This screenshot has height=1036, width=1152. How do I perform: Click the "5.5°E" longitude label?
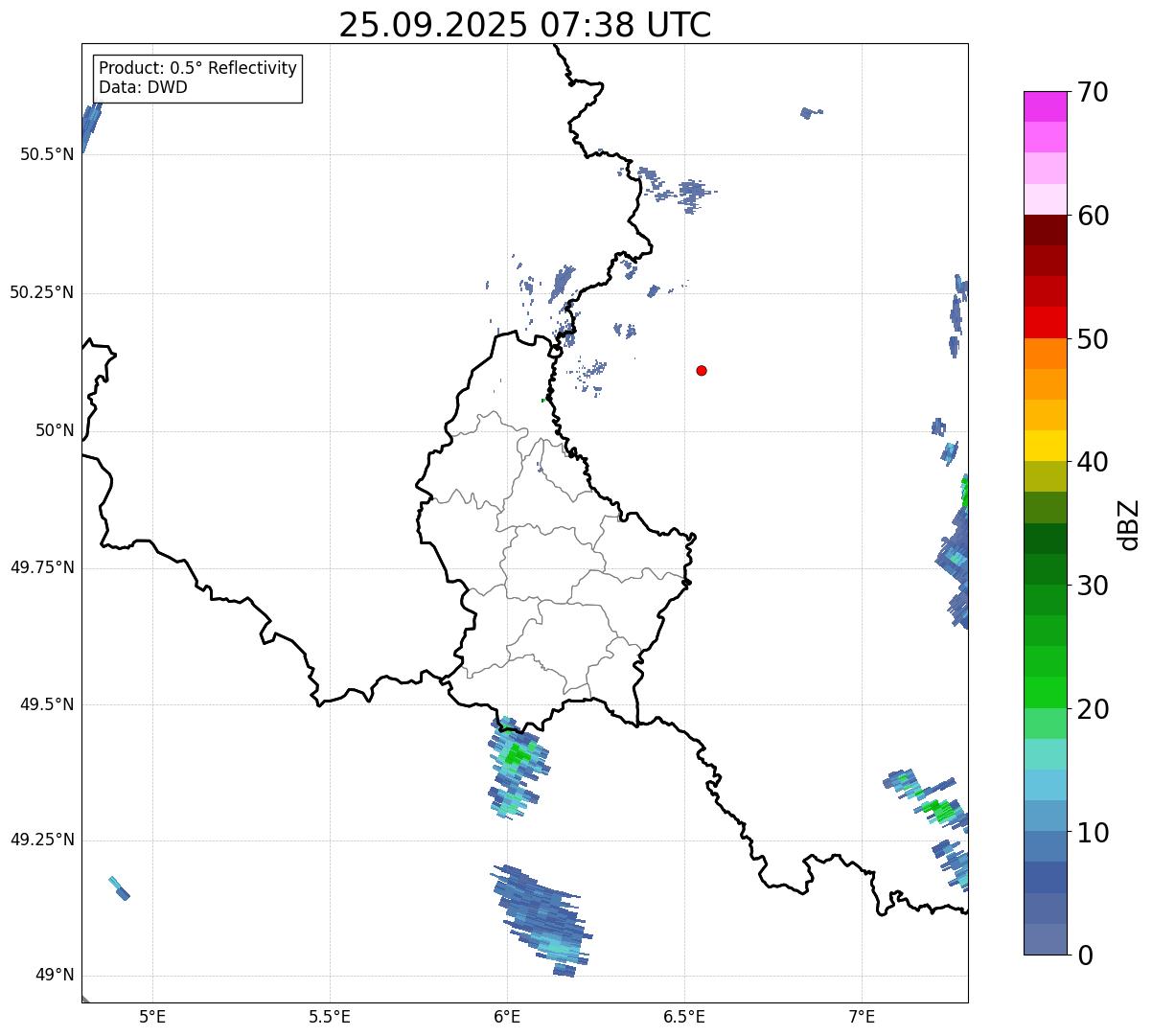coord(330,1017)
